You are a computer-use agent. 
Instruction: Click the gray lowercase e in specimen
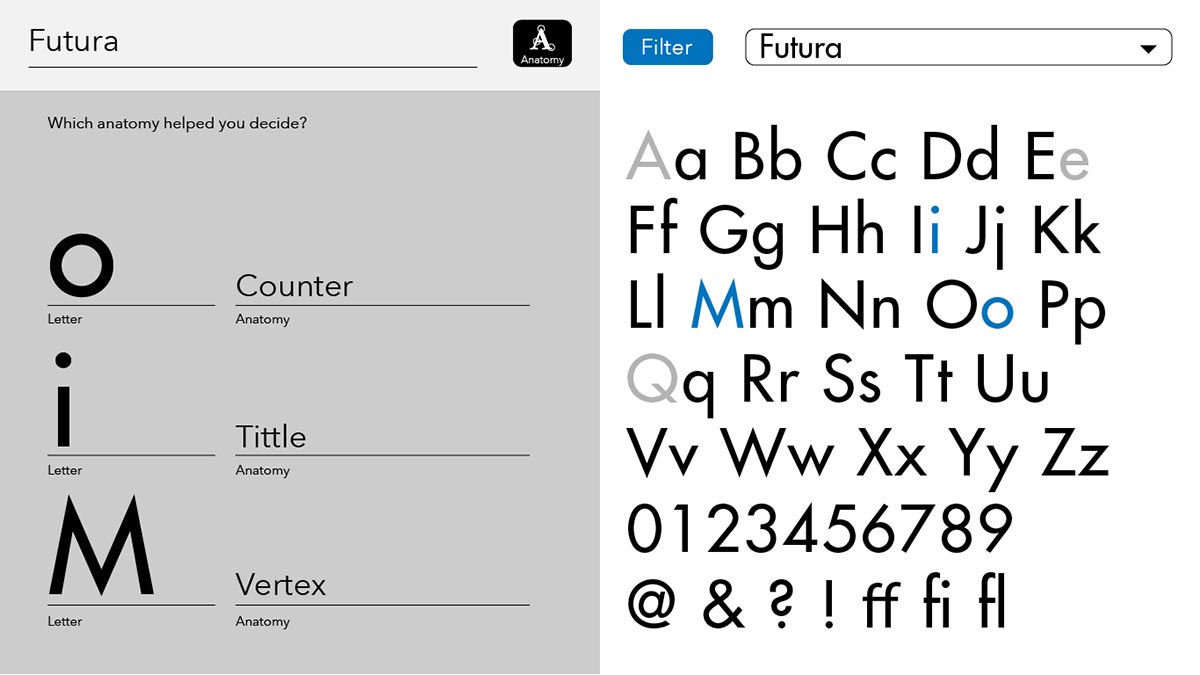click(x=1073, y=163)
